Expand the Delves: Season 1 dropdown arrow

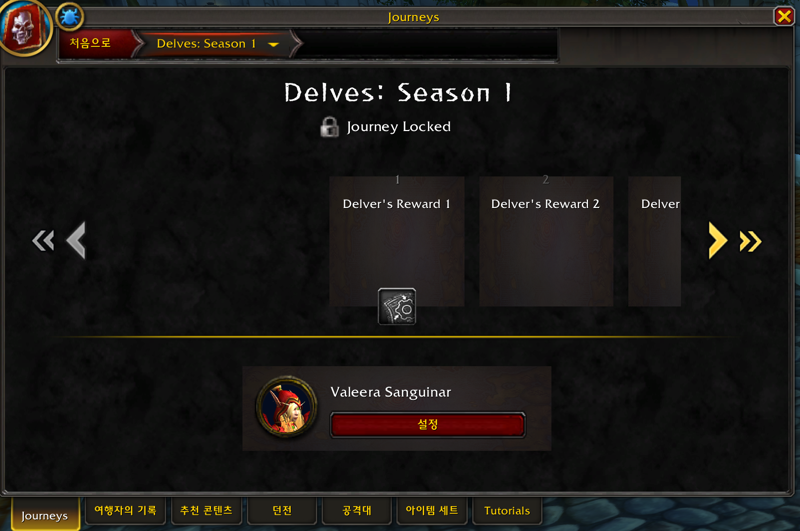pos(274,44)
